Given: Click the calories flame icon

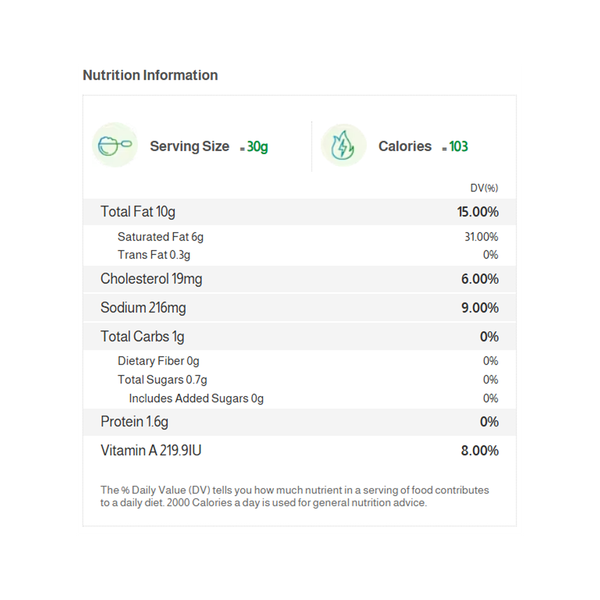Looking at the screenshot, I should coord(342,146).
